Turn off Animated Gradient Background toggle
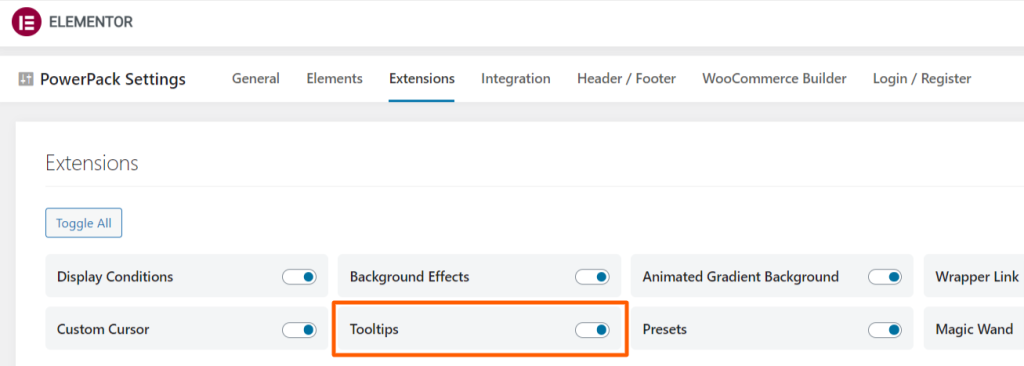This screenshot has width=1024, height=366. pos(885,276)
